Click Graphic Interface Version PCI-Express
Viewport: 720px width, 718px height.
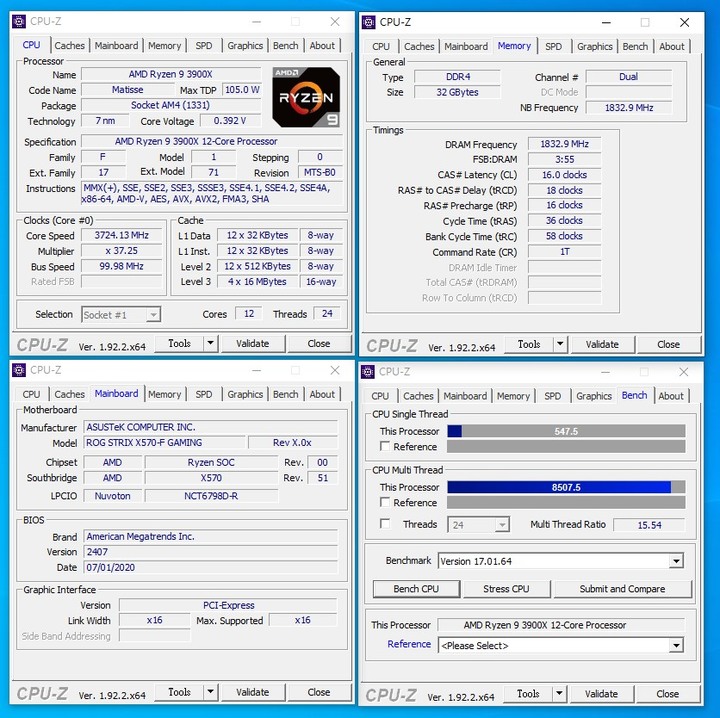click(228, 605)
